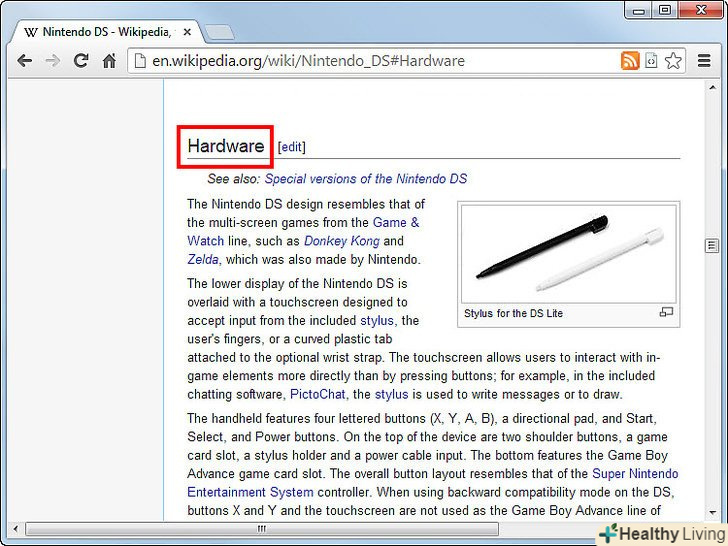Screen dimensions: 728x546
Task: Open Special versions of the Nintendo DS link
Action: coord(366,179)
